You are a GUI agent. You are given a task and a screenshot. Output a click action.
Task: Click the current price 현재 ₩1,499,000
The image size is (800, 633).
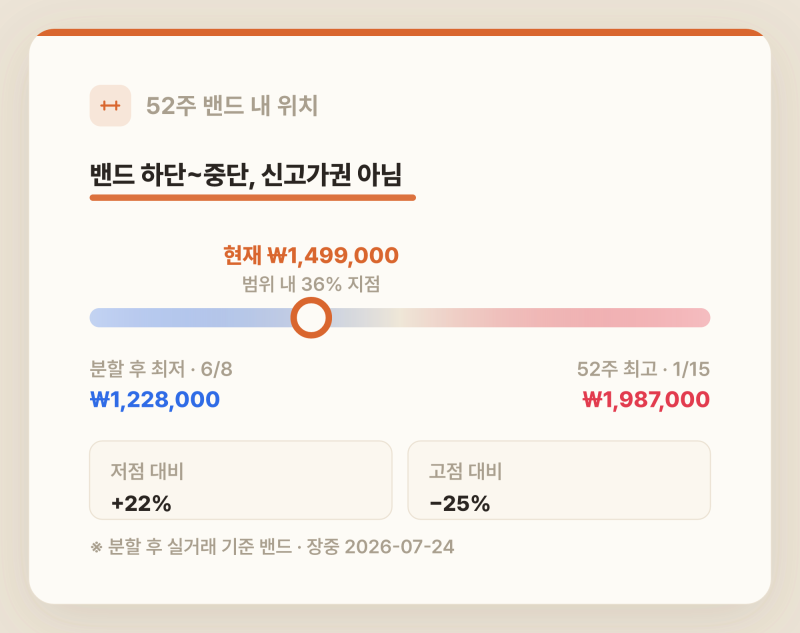pyautogui.click(x=311, y=255)
